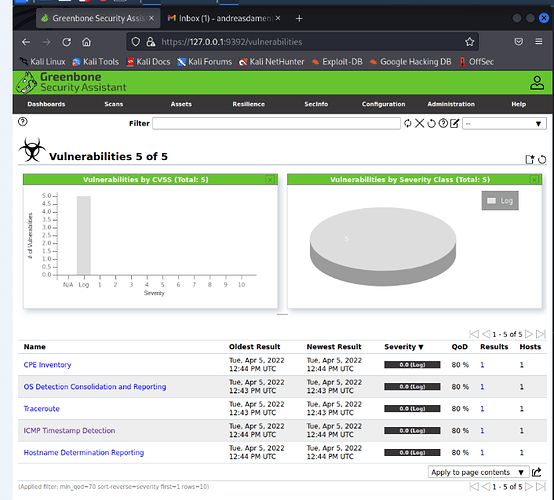Export page contents icon beside Apply dropdown
Screen dimensions: 554x500
click(x=537, y=472)
